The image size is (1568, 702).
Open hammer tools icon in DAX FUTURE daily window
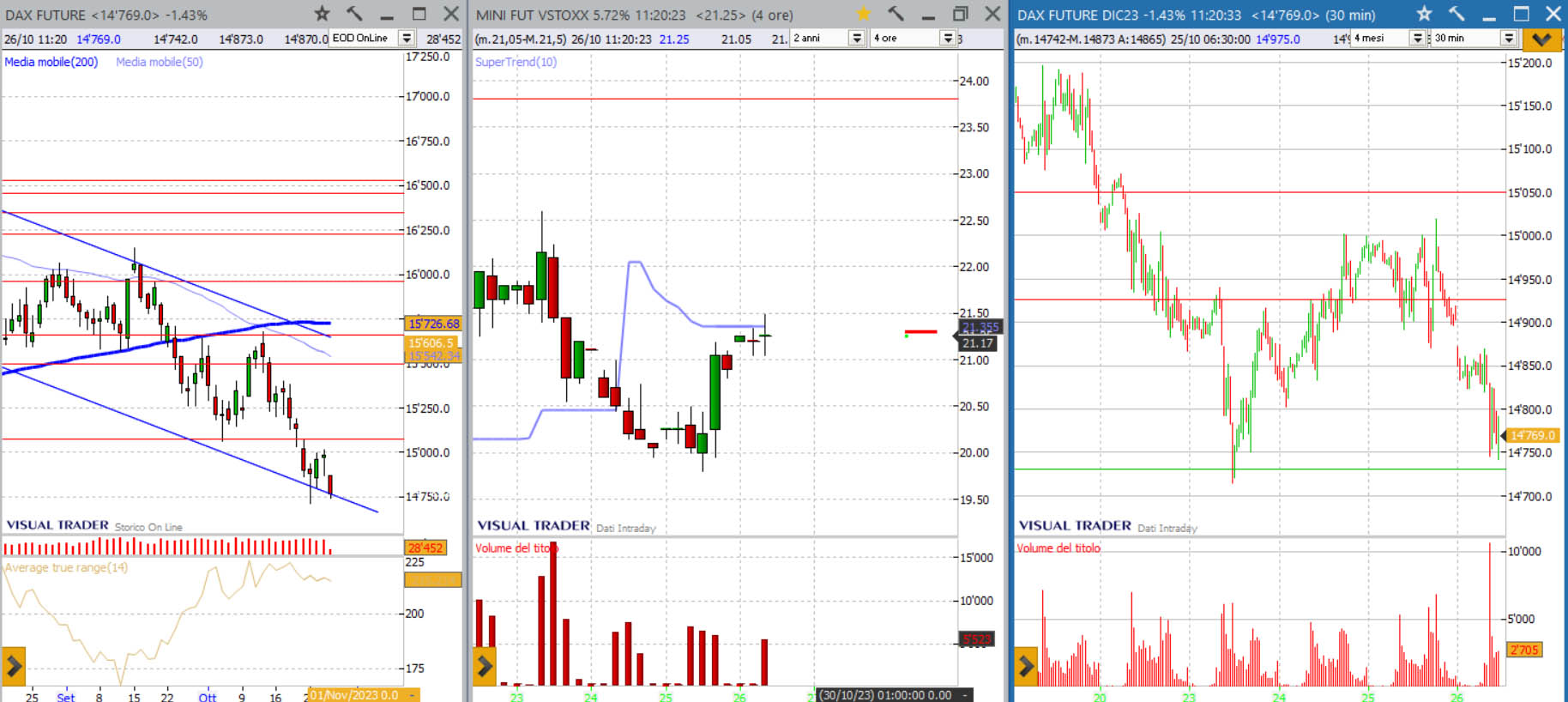354,14
